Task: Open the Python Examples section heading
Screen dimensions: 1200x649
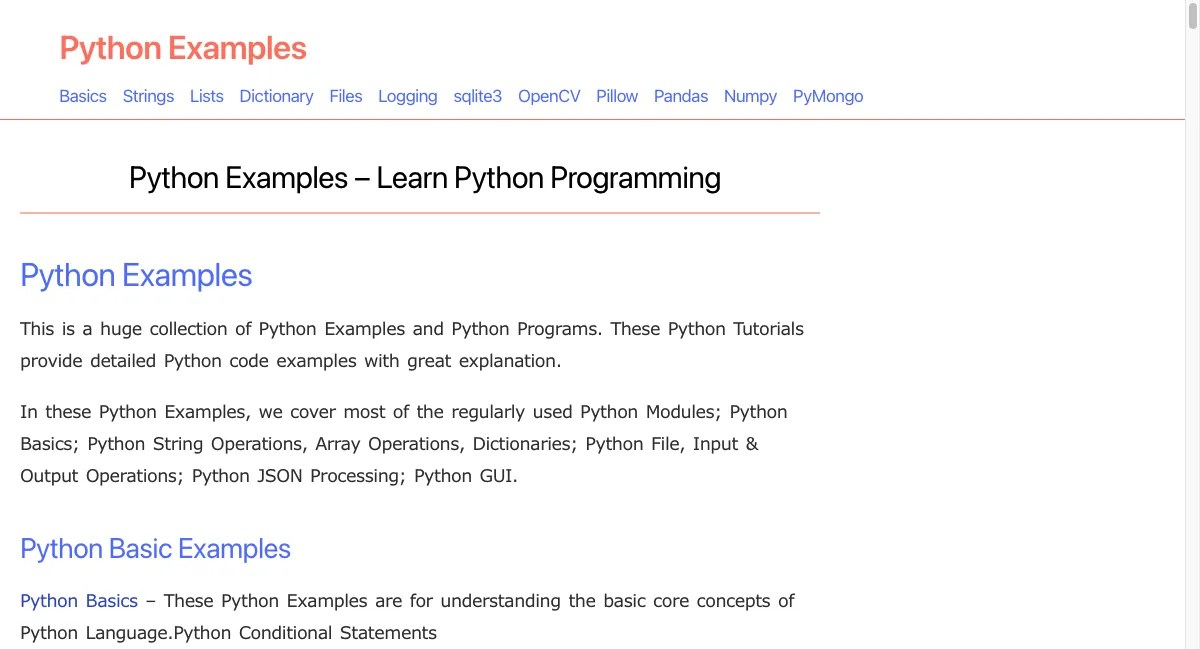Action: (x=135, y=275)
